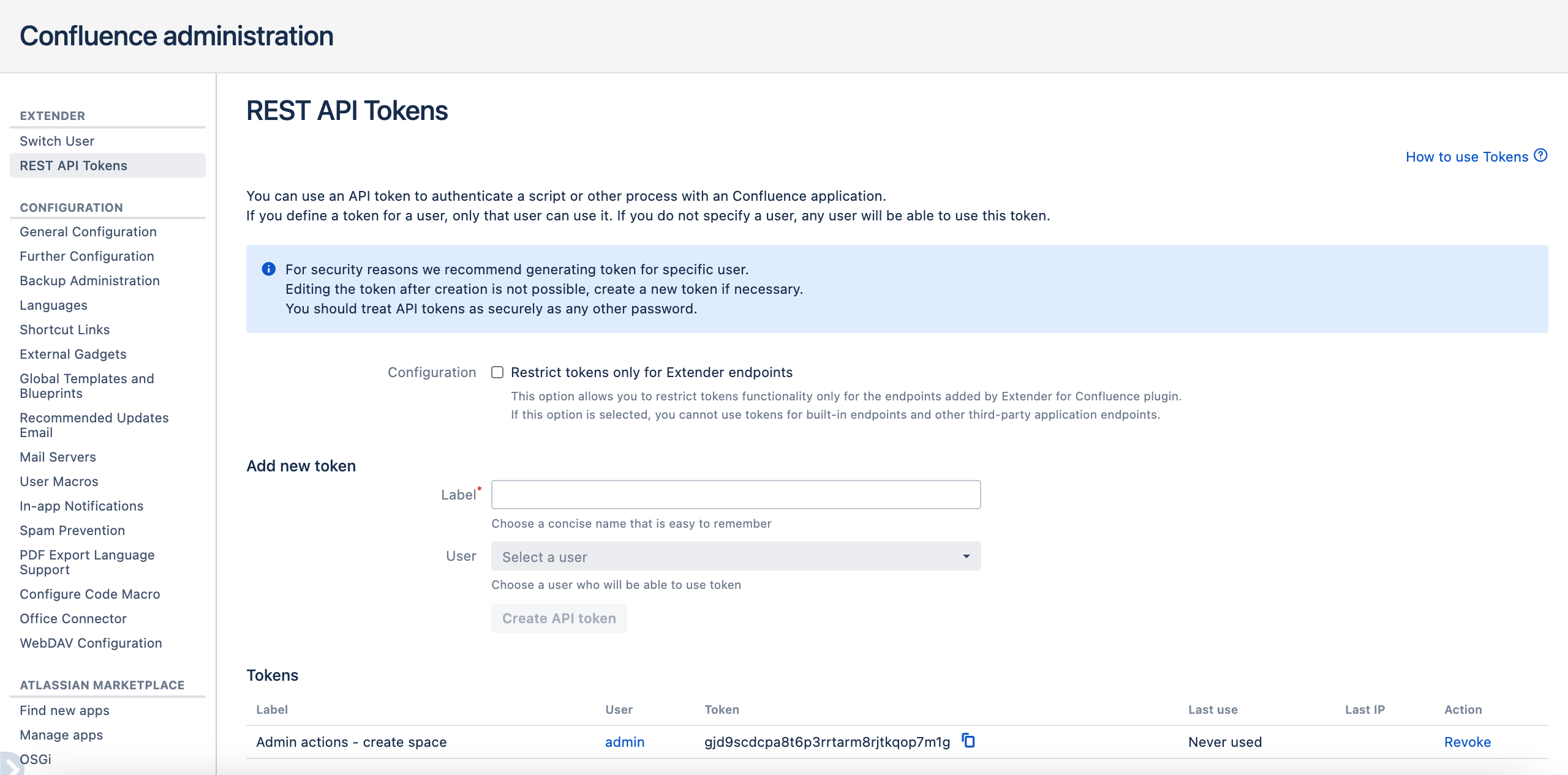Open Find new apps
The image size is (1568, 775).
[x=64, y=710]
